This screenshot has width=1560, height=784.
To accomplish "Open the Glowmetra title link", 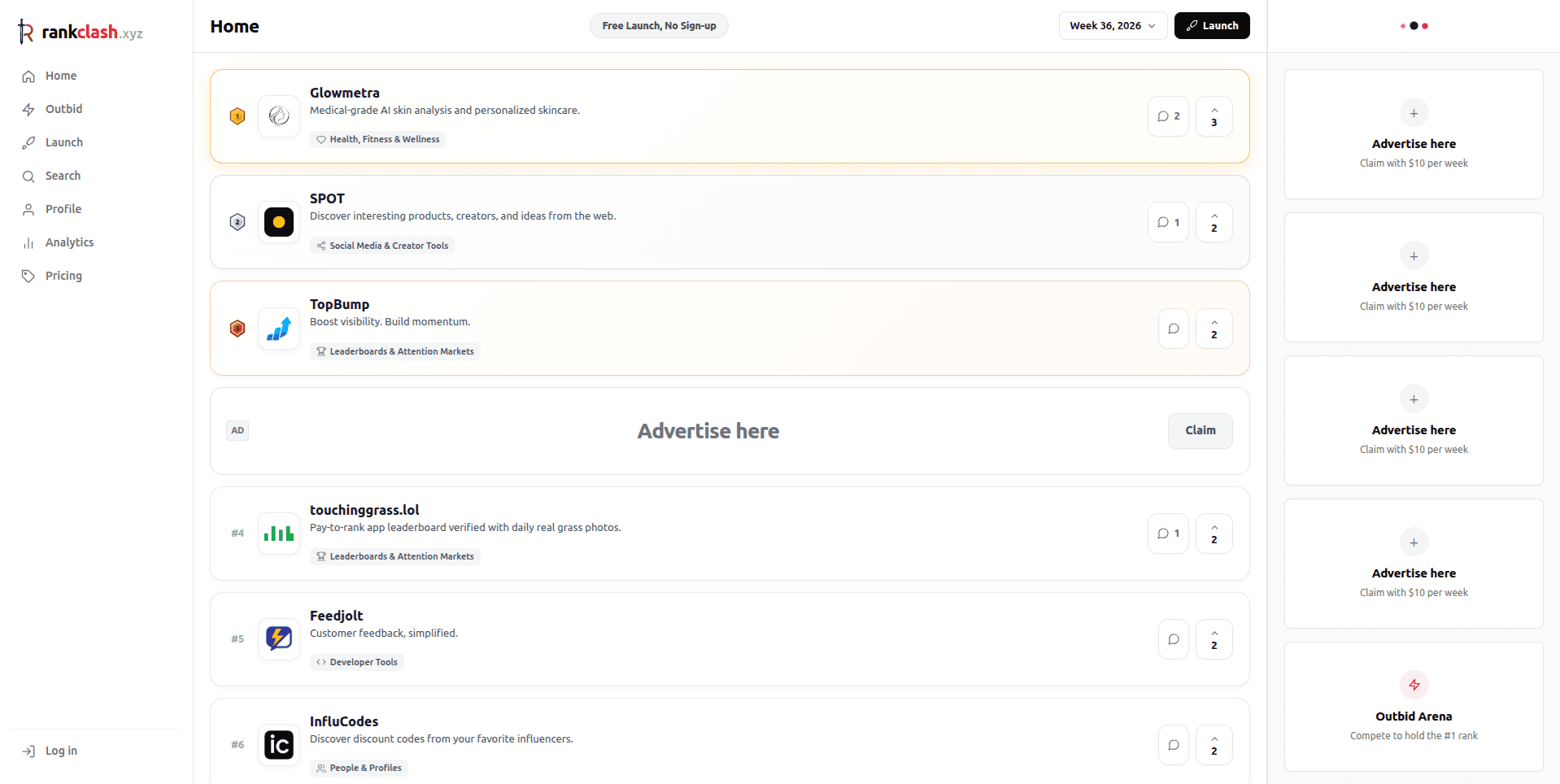I will pos(345,93).
